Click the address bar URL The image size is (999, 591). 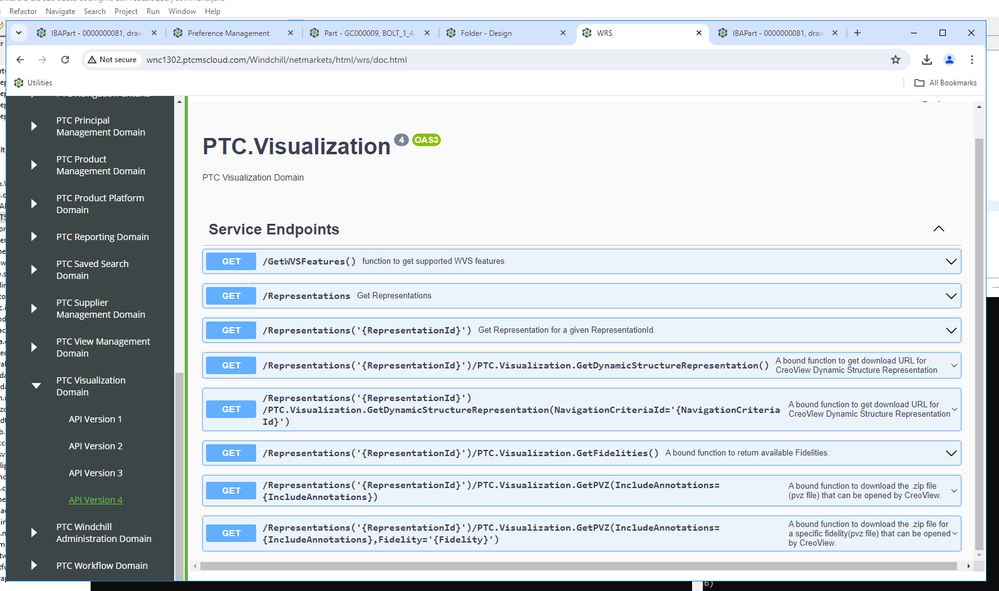coord(277,60)
